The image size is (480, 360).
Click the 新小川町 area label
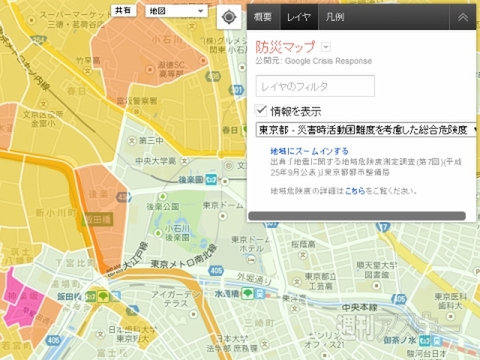pos(56,212)
